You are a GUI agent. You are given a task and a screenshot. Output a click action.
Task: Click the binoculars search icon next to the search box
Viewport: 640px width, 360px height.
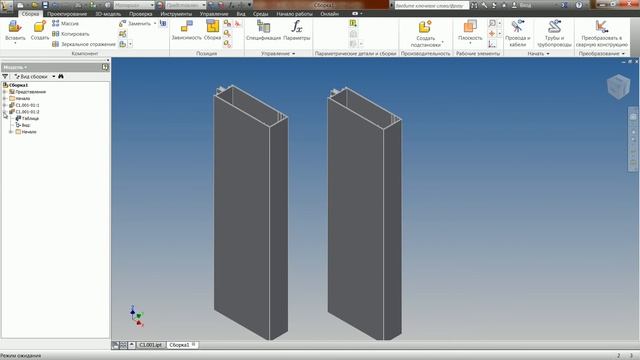coord(474,5)
